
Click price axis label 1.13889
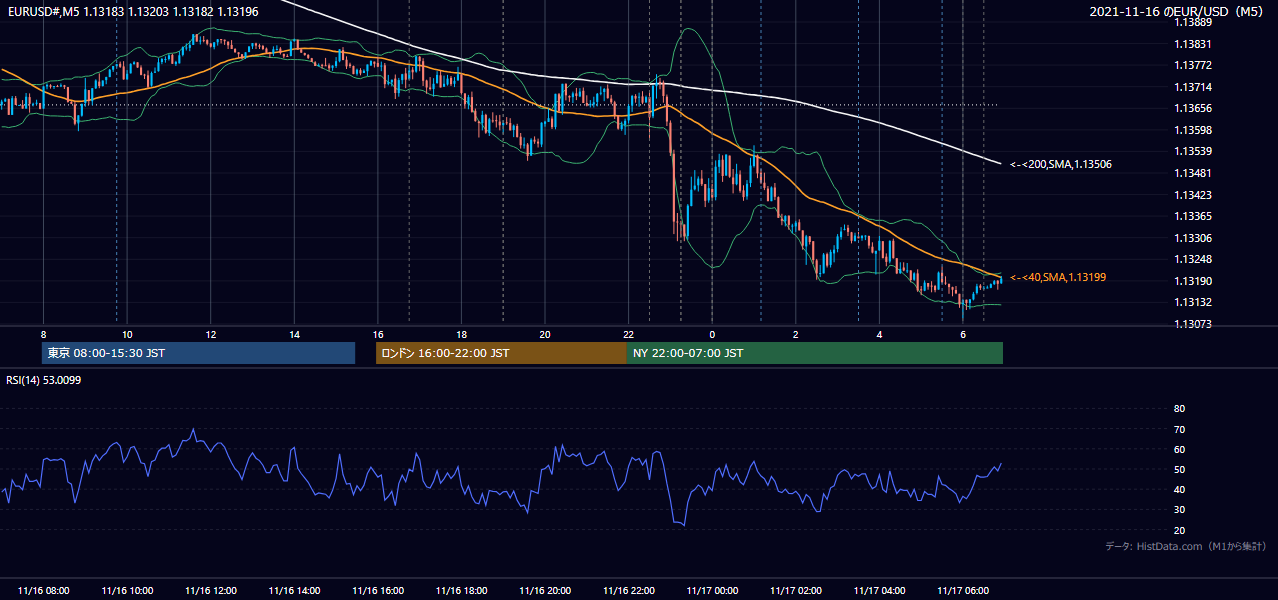[1193, 22]
